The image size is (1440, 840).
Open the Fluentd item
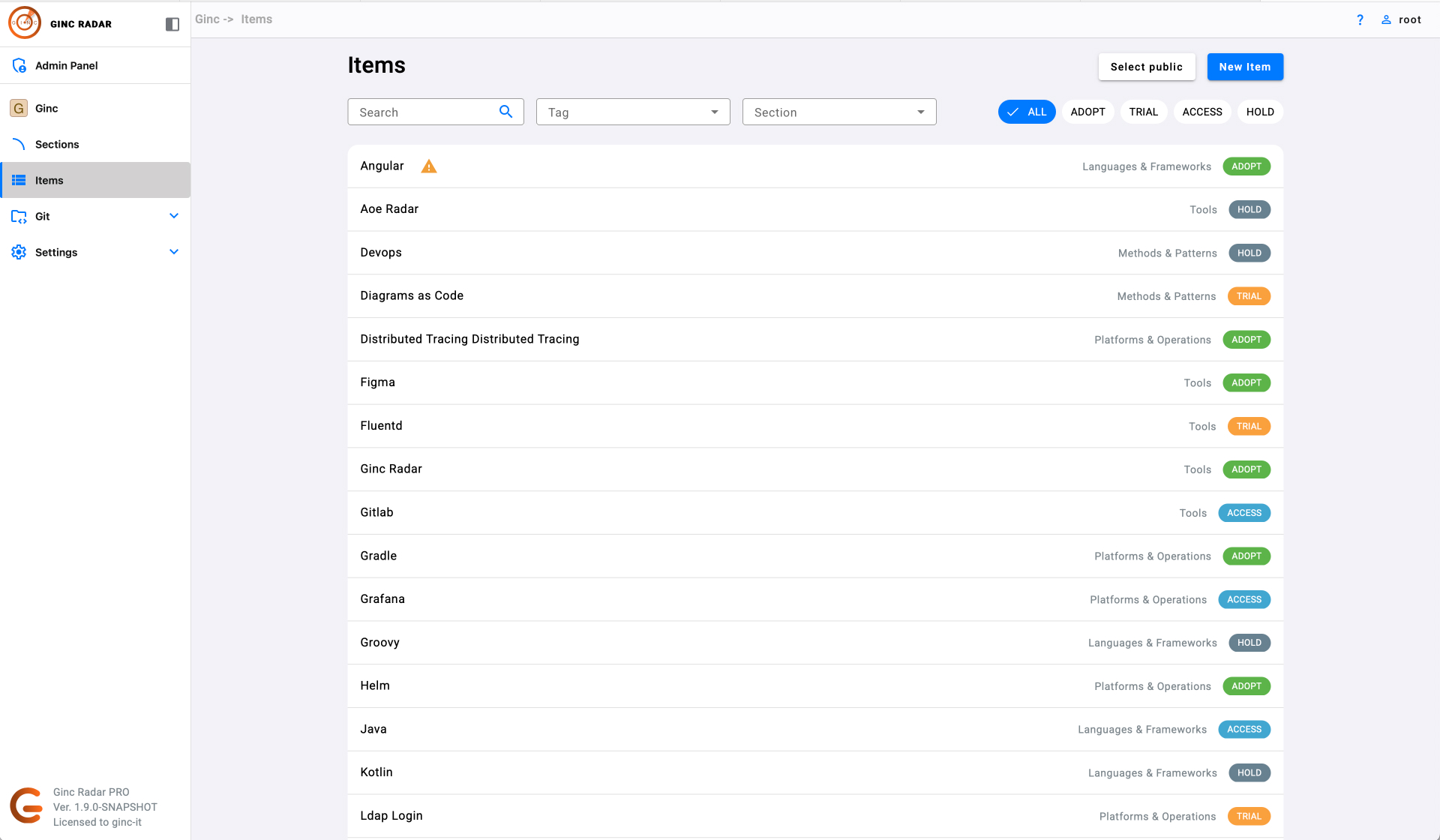pos(815,426)
